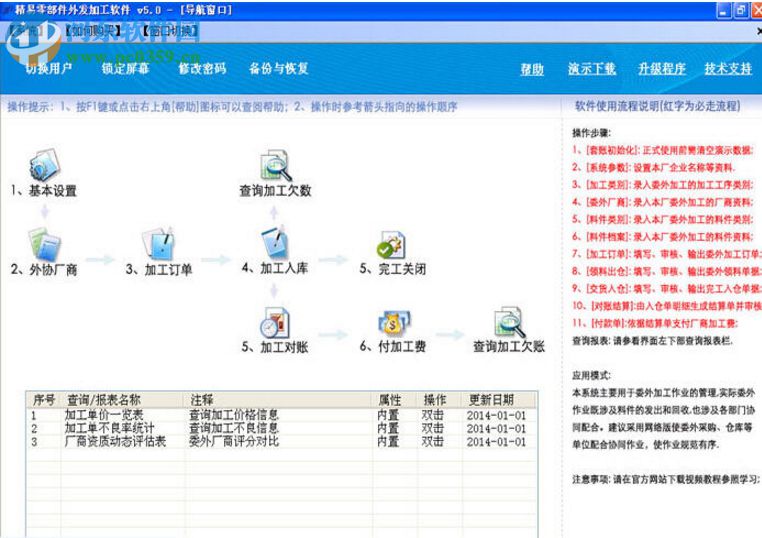Open the 加工订单 icon
Viewport: 762px width, 538px height.
[158, 243]
